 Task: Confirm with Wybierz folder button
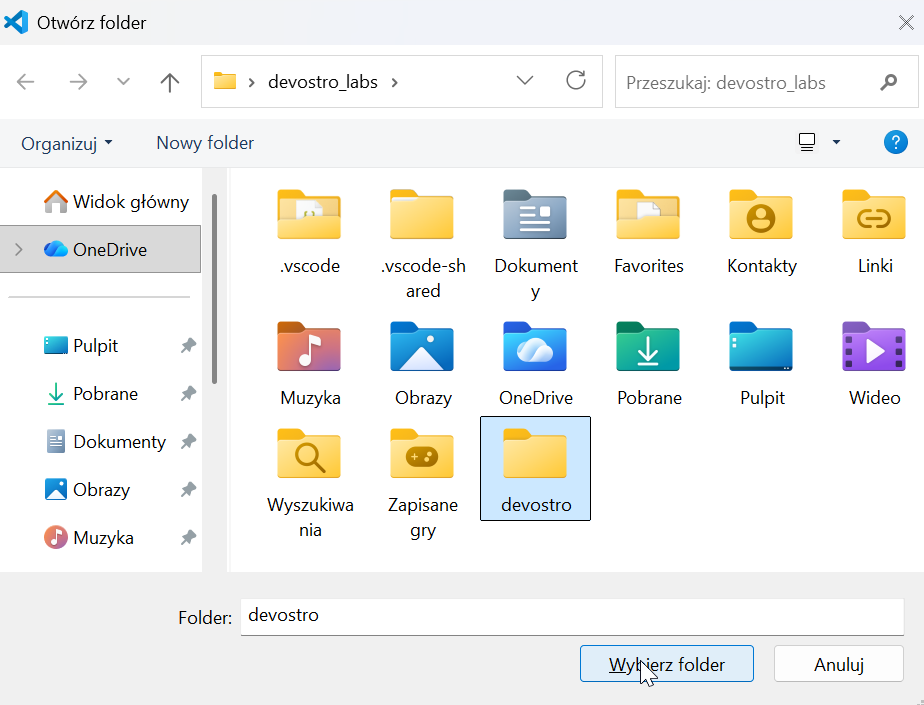[666, 664]
